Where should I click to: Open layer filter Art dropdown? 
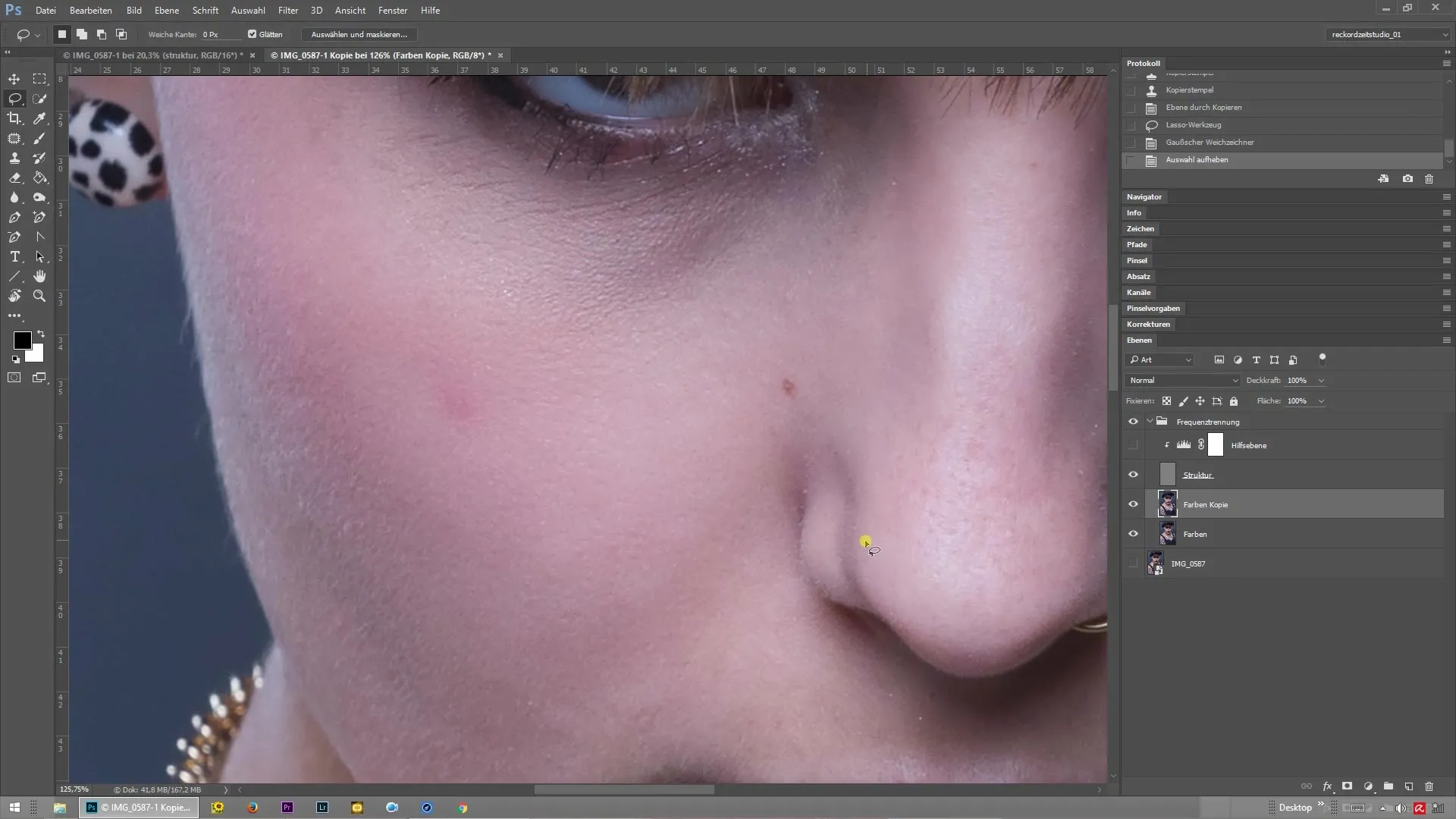1159,360
